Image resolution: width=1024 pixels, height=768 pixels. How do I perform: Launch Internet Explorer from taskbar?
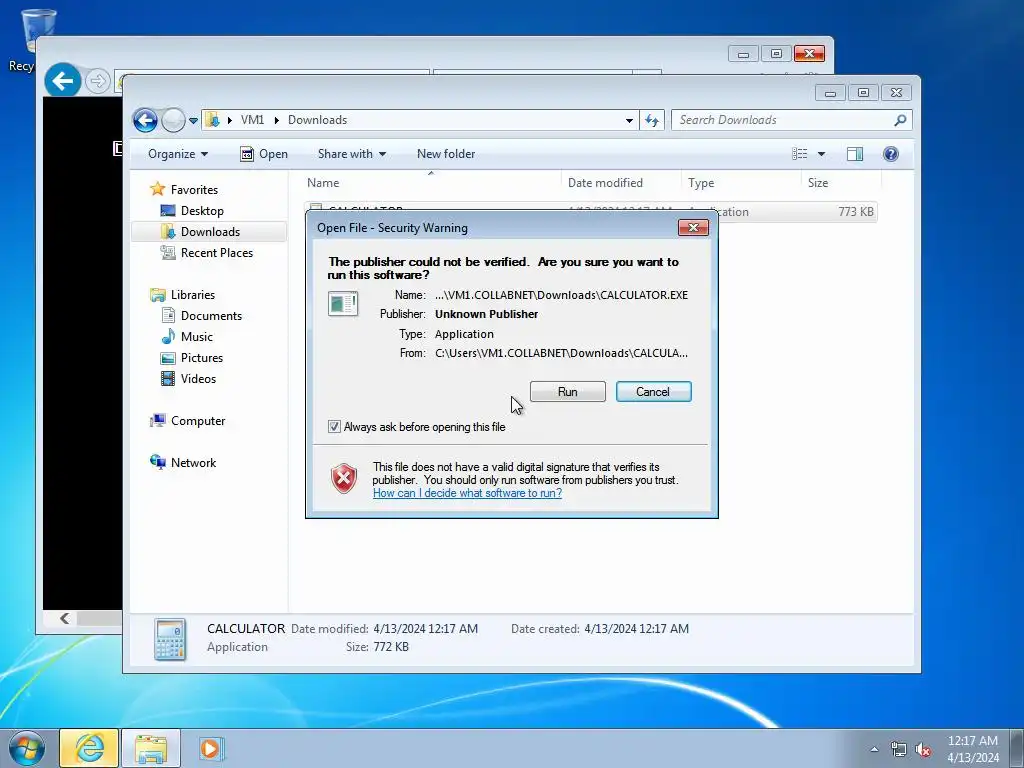click(89, 748)
